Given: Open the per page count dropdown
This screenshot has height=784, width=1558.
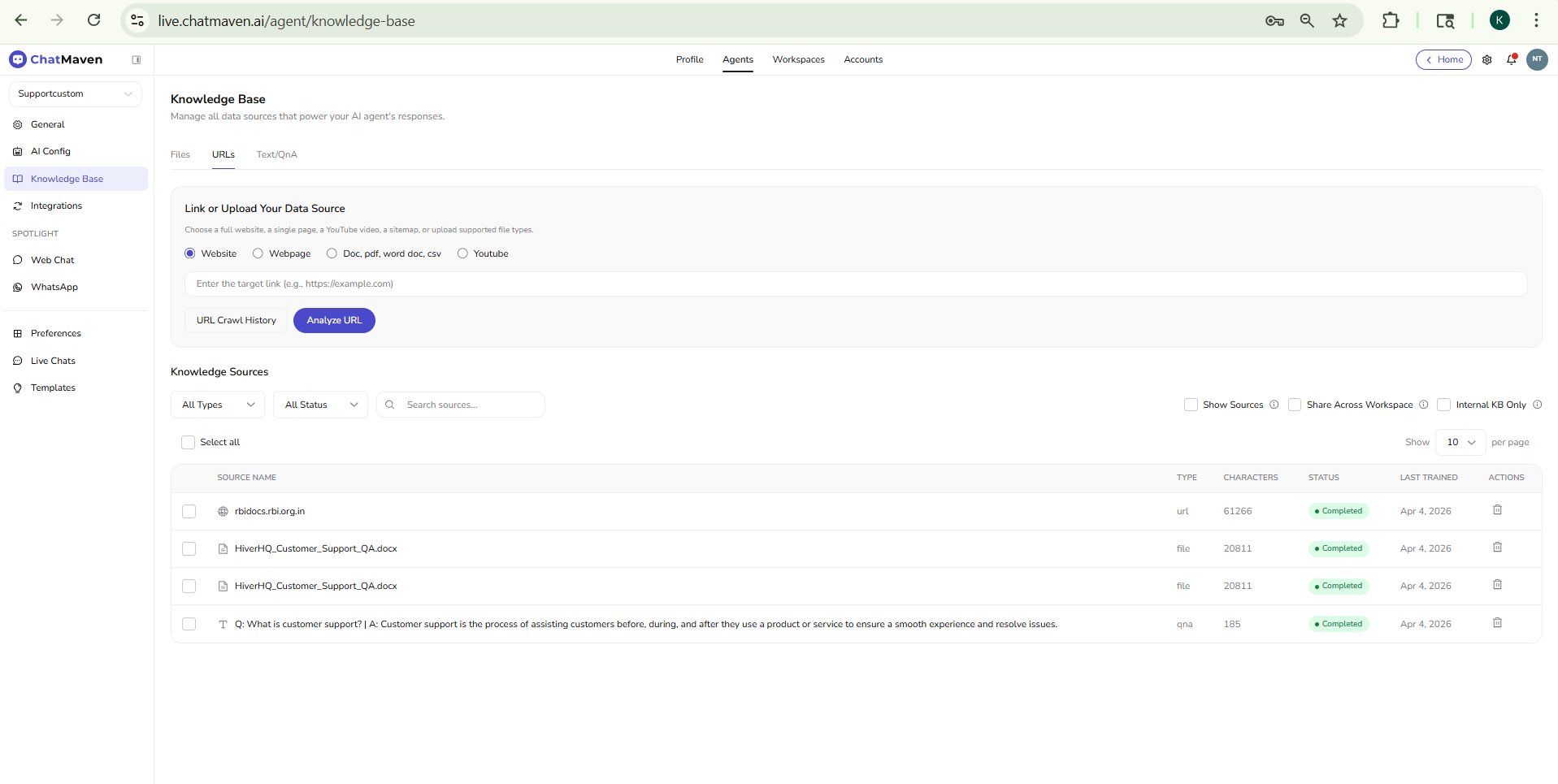Looking at the screenshot, I should [x=1459, y=442].
